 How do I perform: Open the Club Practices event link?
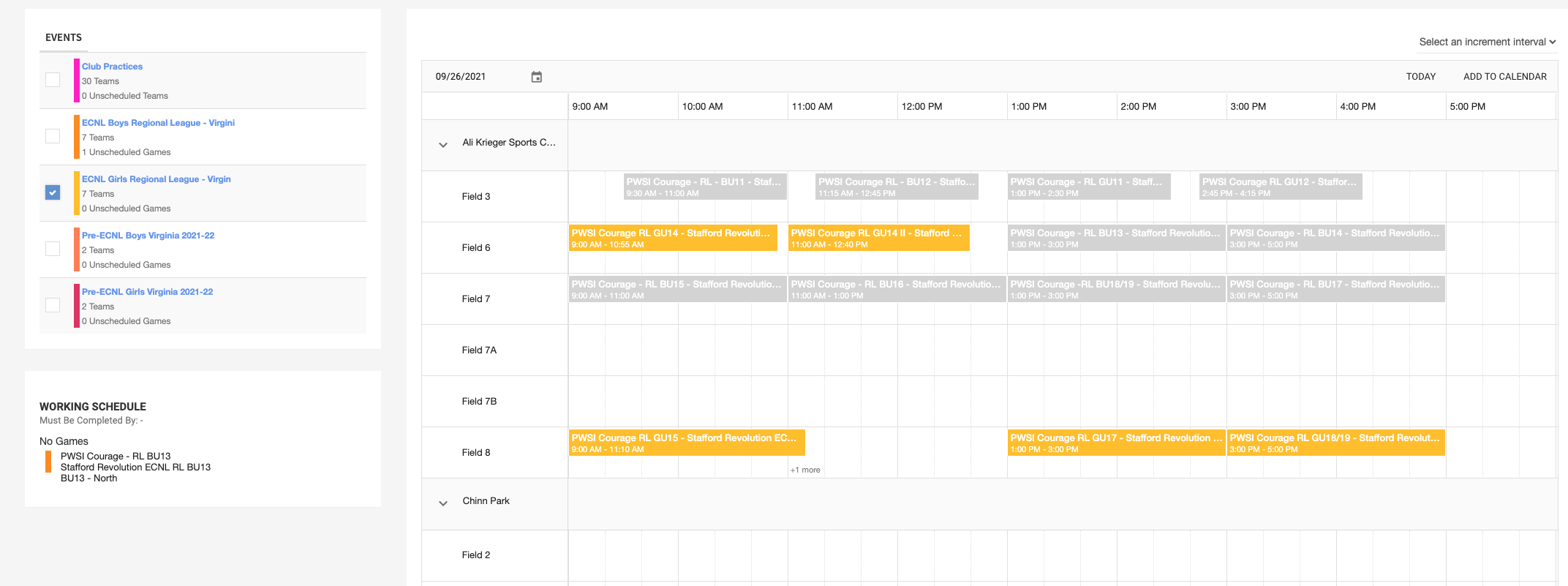click(112, 67)
